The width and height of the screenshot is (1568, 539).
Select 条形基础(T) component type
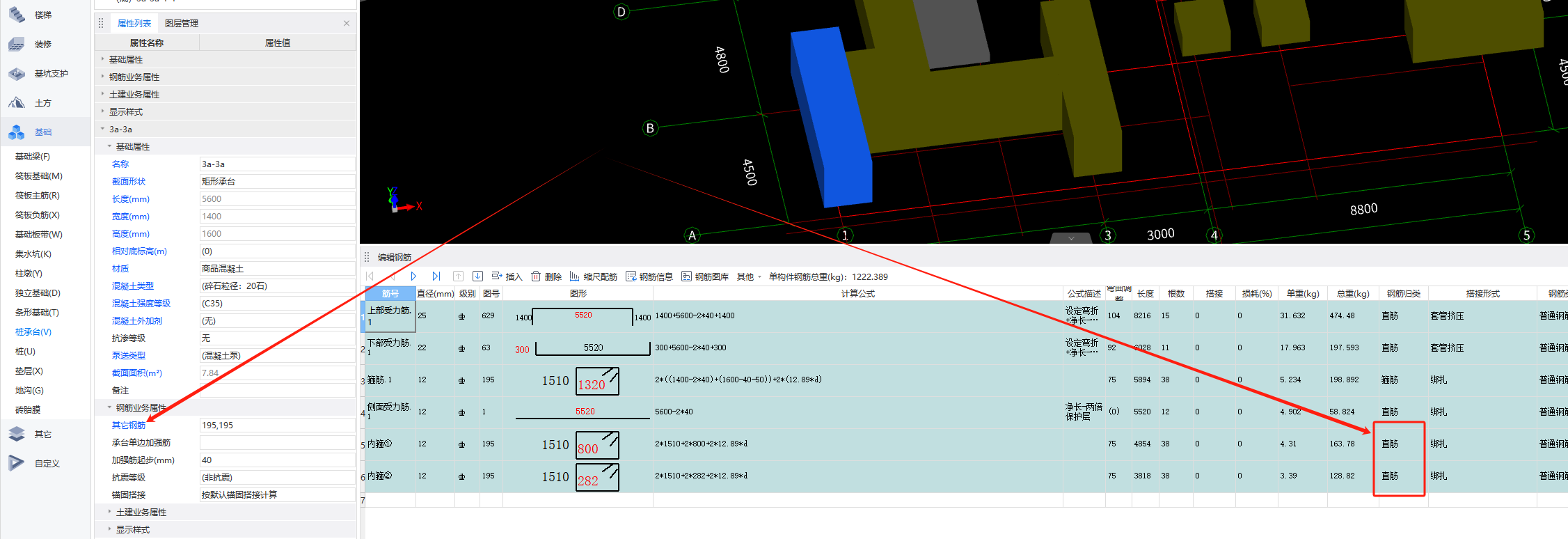pyautogui.click(x=37, y=313)
